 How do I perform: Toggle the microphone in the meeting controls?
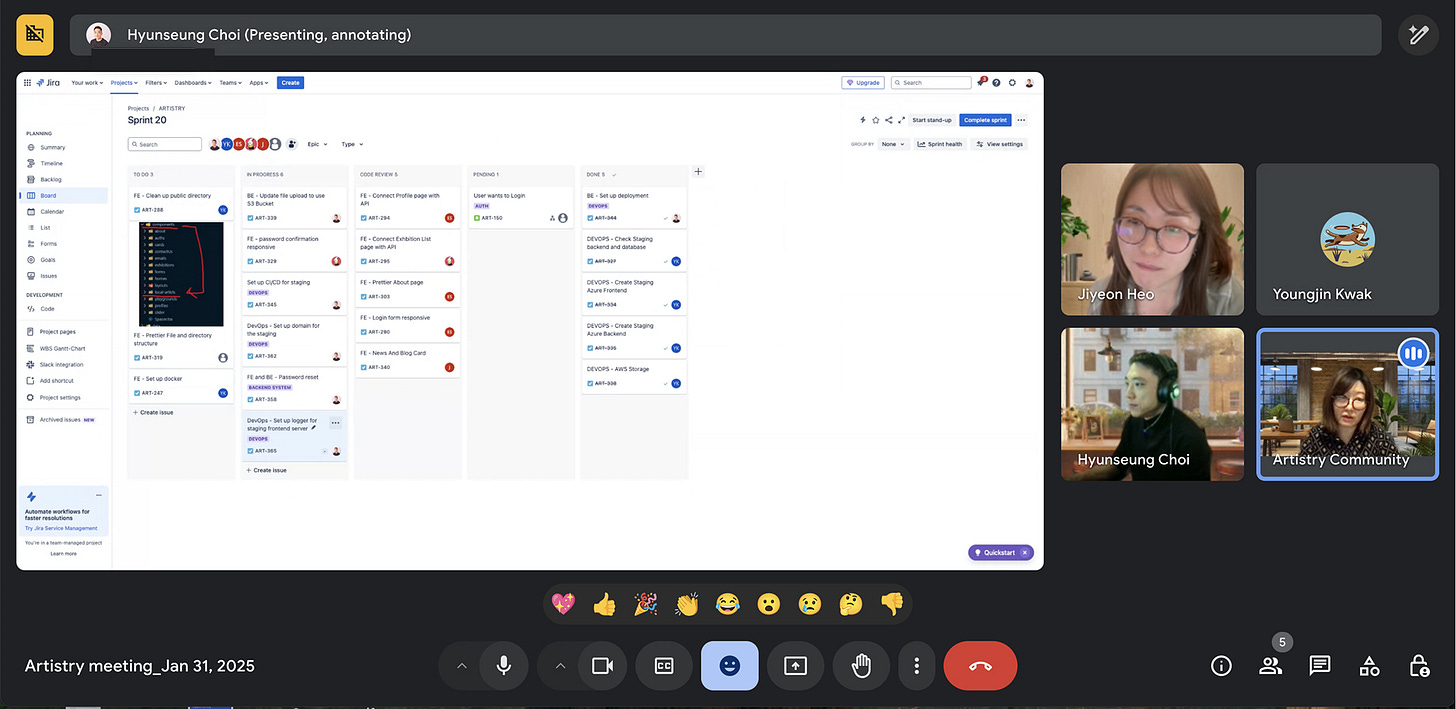click(504, 666)
